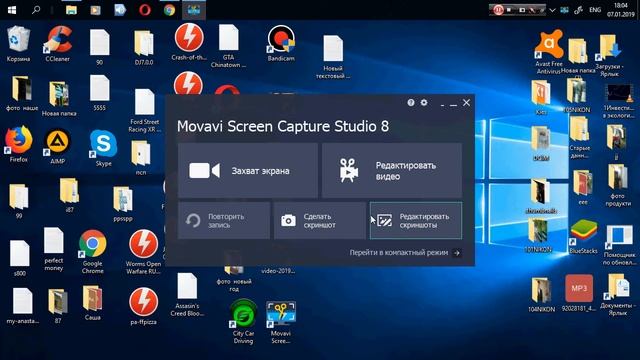Open taskbar search magnifier

point(36,10)
